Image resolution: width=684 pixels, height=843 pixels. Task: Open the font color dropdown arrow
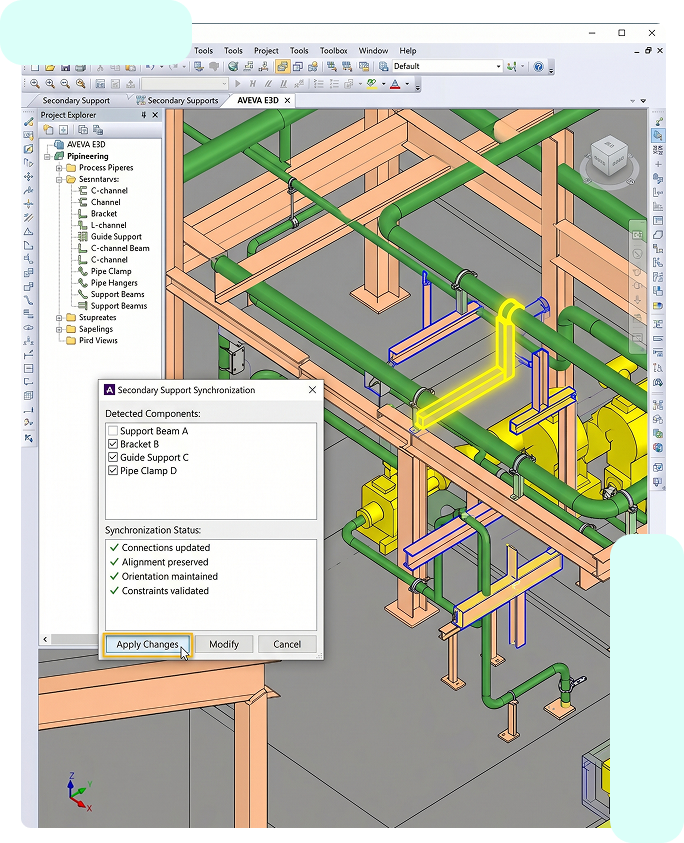[x=407, y=84]
